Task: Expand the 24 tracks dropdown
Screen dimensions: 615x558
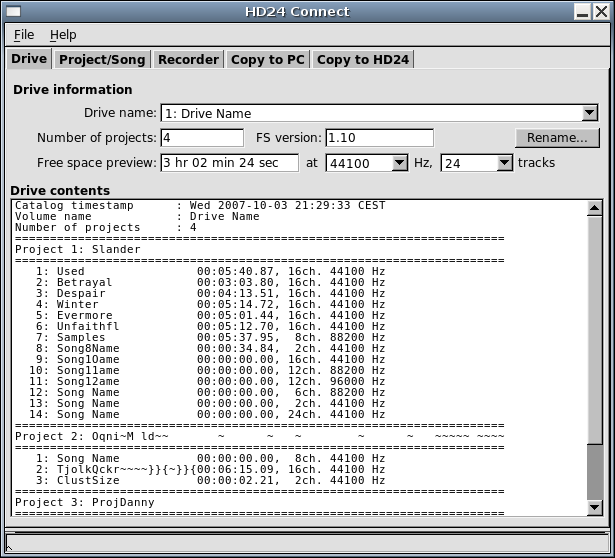Action: coord(504,162)
